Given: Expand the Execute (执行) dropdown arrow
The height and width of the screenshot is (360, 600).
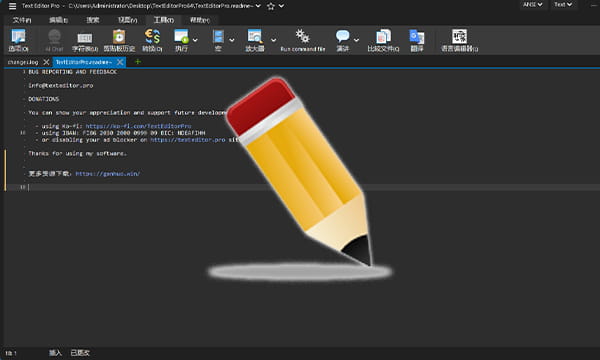Looking at the screenshot, I should (195, 40).
